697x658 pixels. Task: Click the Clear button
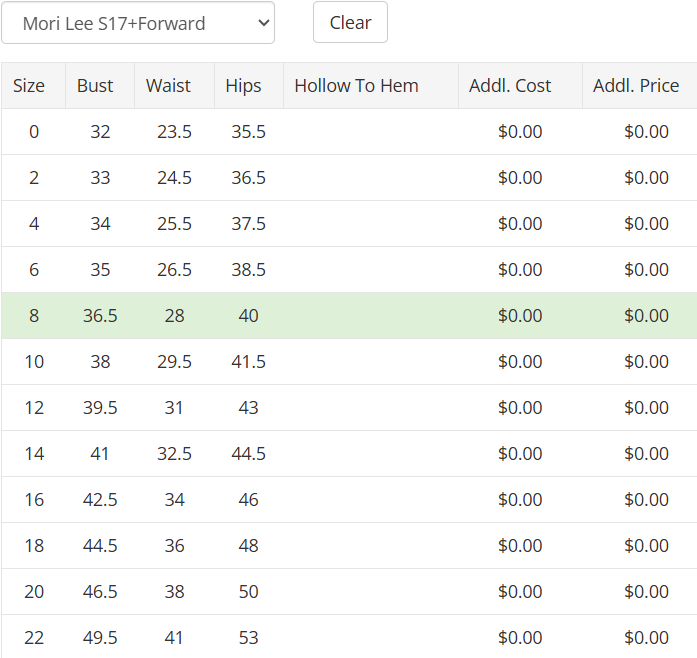click(350, 22)
